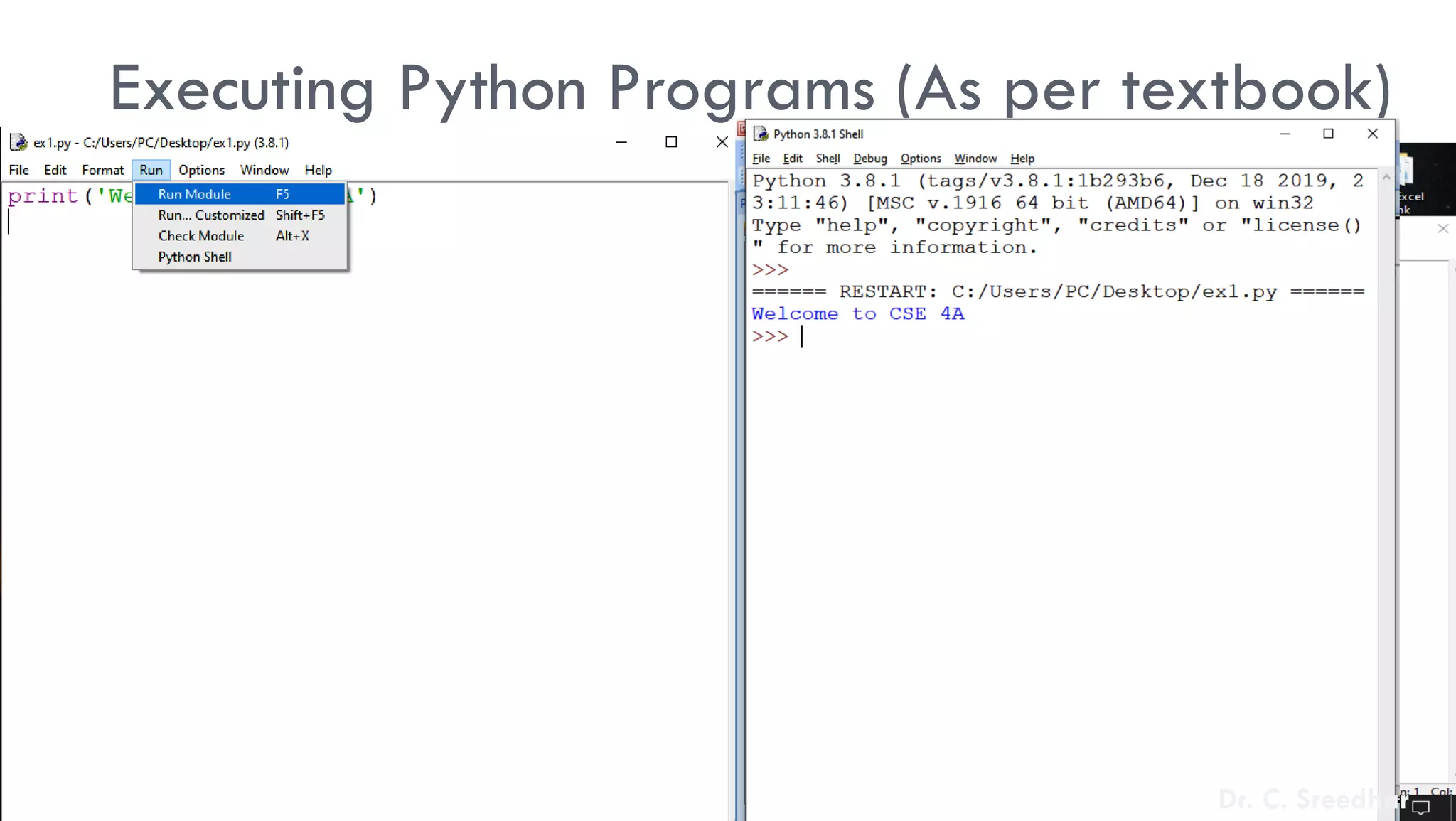Open the Format menu in the editor
Viewport: 1456px width, 821px height.
(x=102, y=170)
